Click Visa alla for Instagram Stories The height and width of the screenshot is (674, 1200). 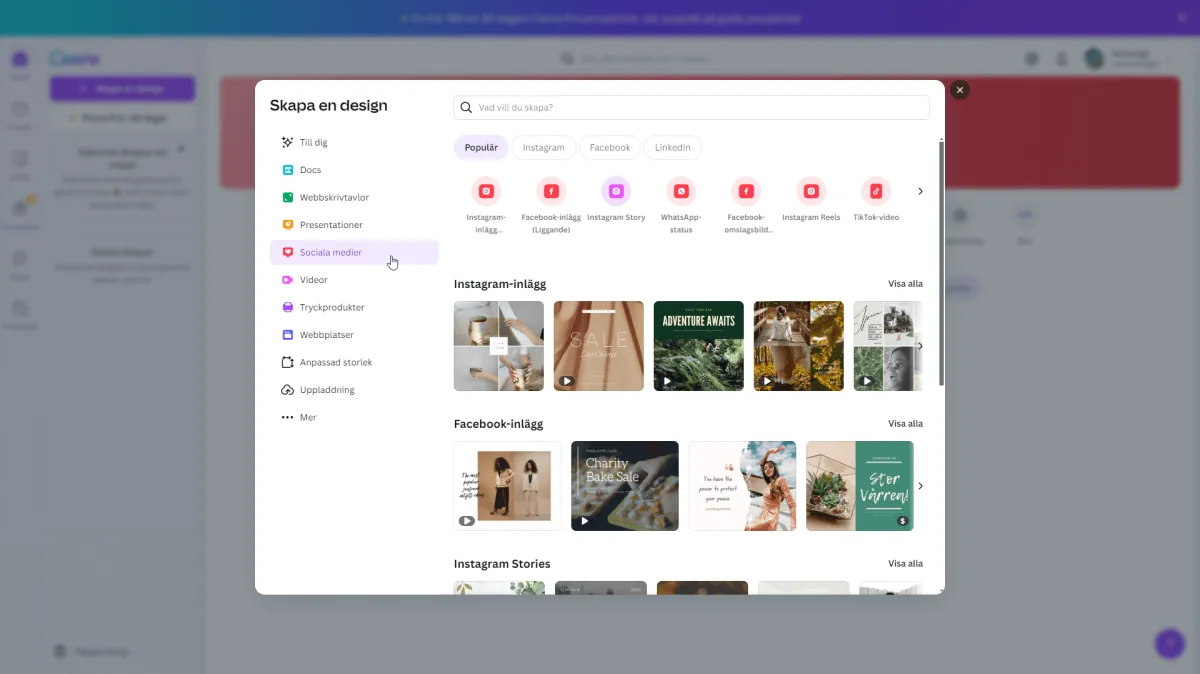pos(905,564)
